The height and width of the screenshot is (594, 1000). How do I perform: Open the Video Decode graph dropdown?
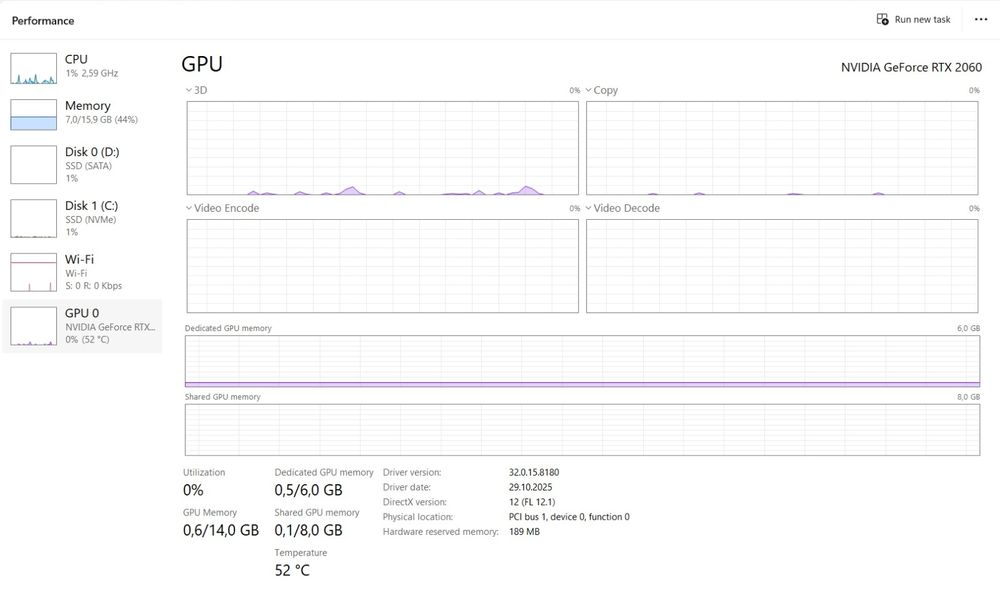(590, 208)
